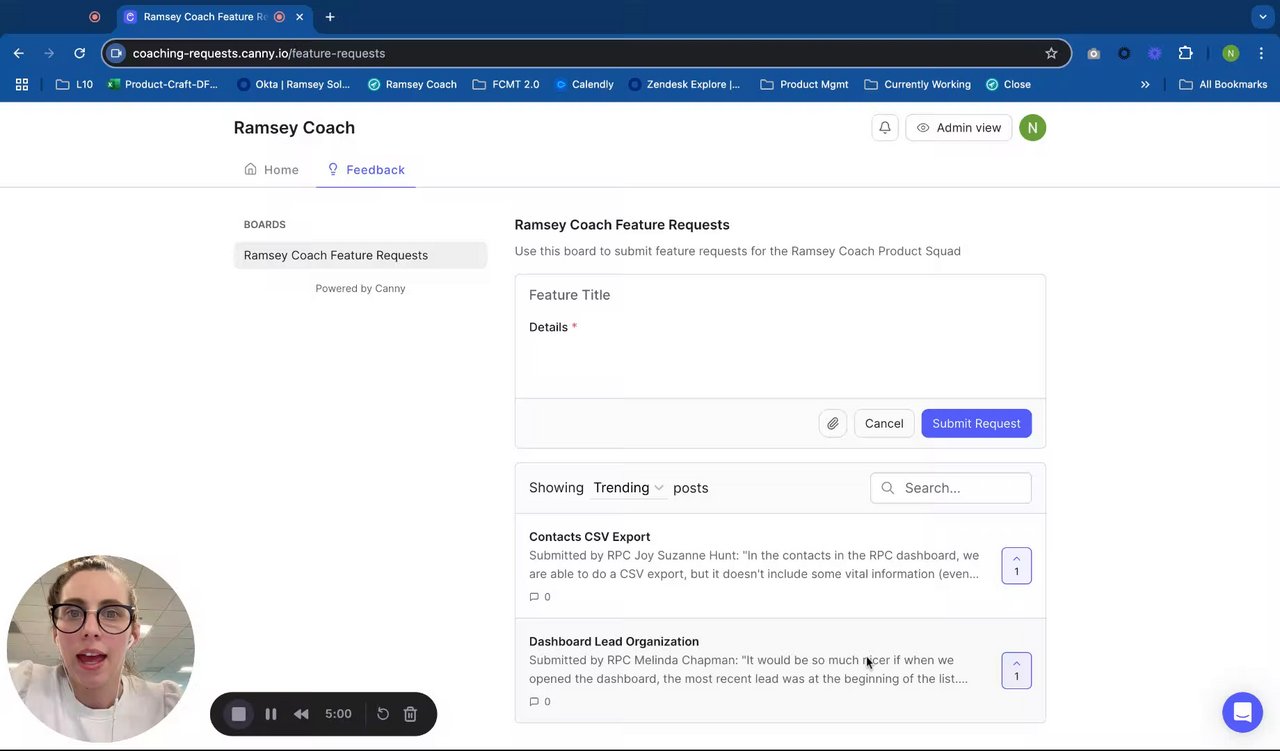Open the Calendly bookmark

point(584,84)
